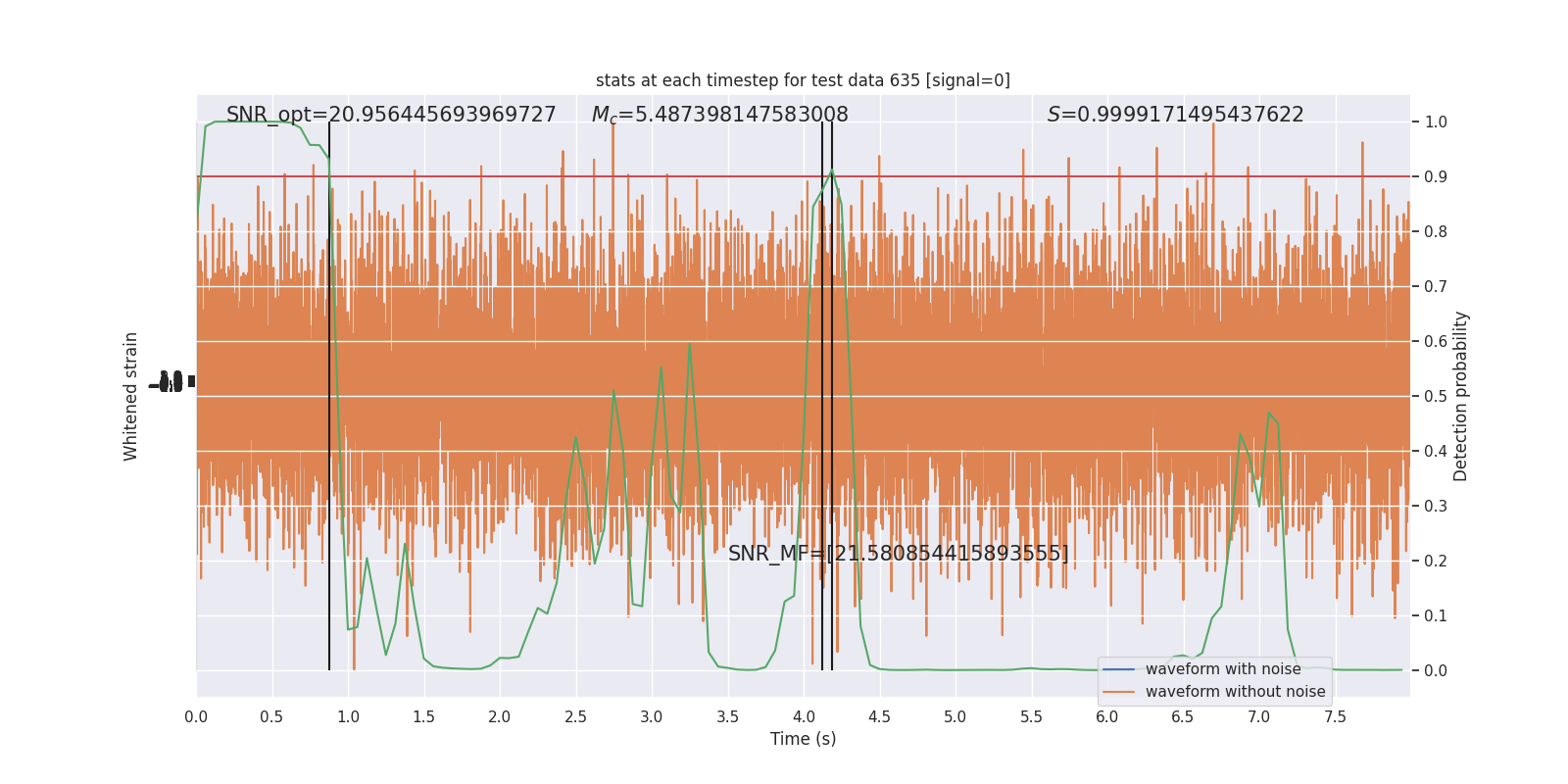Screen dimensions: 1568x784
Task: Select the S=0.9999171495437622 annotation
Action: click(x=1176, y=115)
